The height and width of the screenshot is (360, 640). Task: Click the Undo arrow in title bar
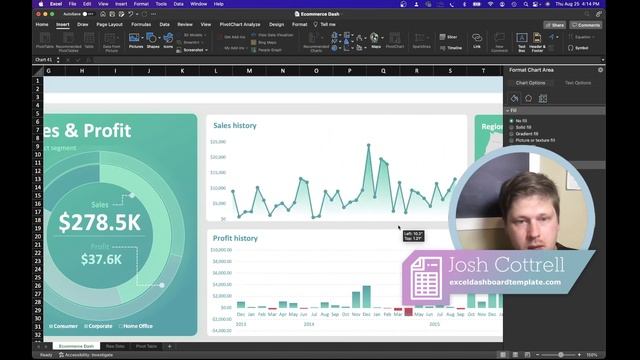131,14
